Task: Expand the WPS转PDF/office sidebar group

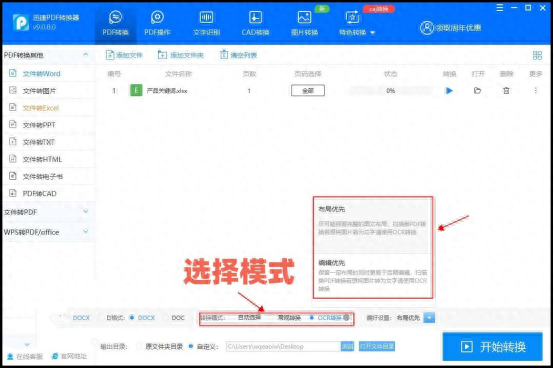Action: coord(86,231)
